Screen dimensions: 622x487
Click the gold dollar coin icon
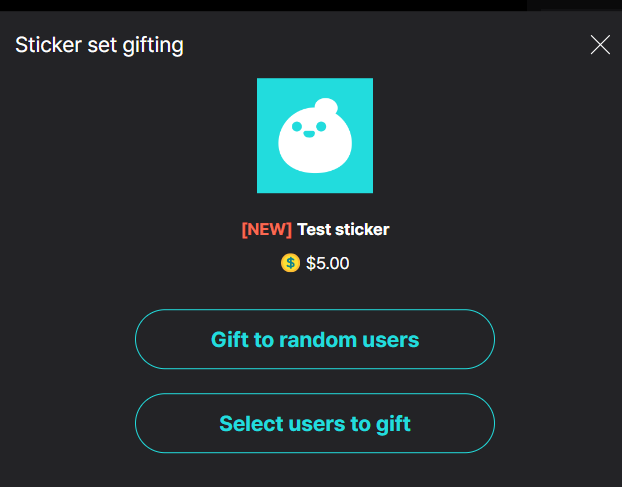(x=290, y=263)
